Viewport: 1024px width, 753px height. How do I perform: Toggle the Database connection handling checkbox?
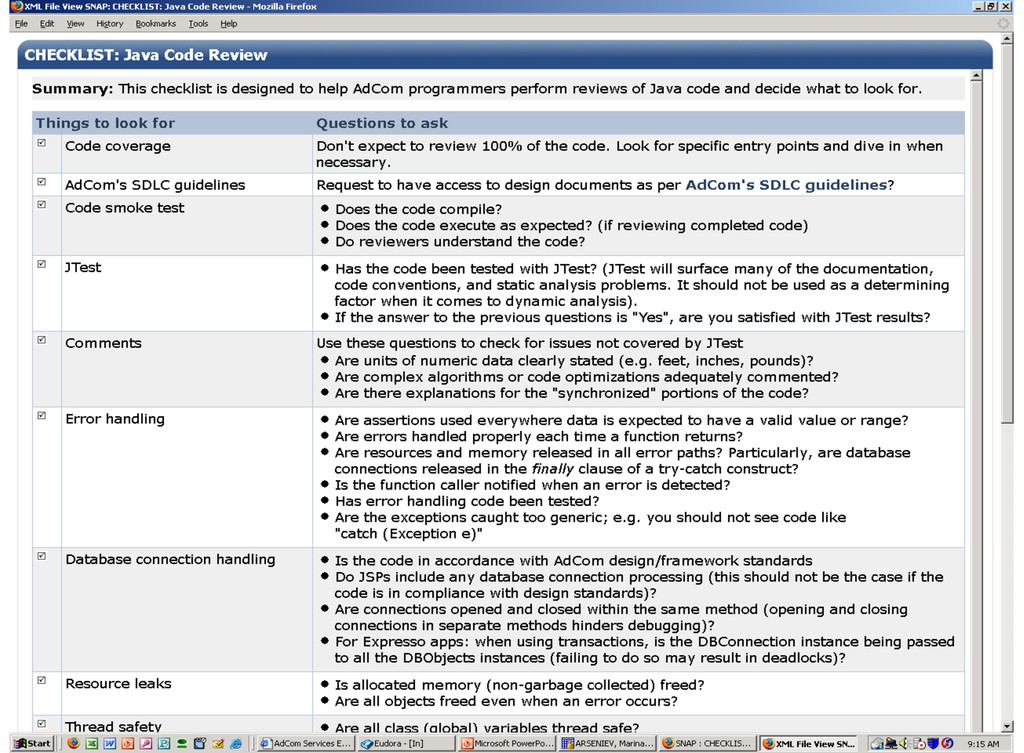[42, 556]
